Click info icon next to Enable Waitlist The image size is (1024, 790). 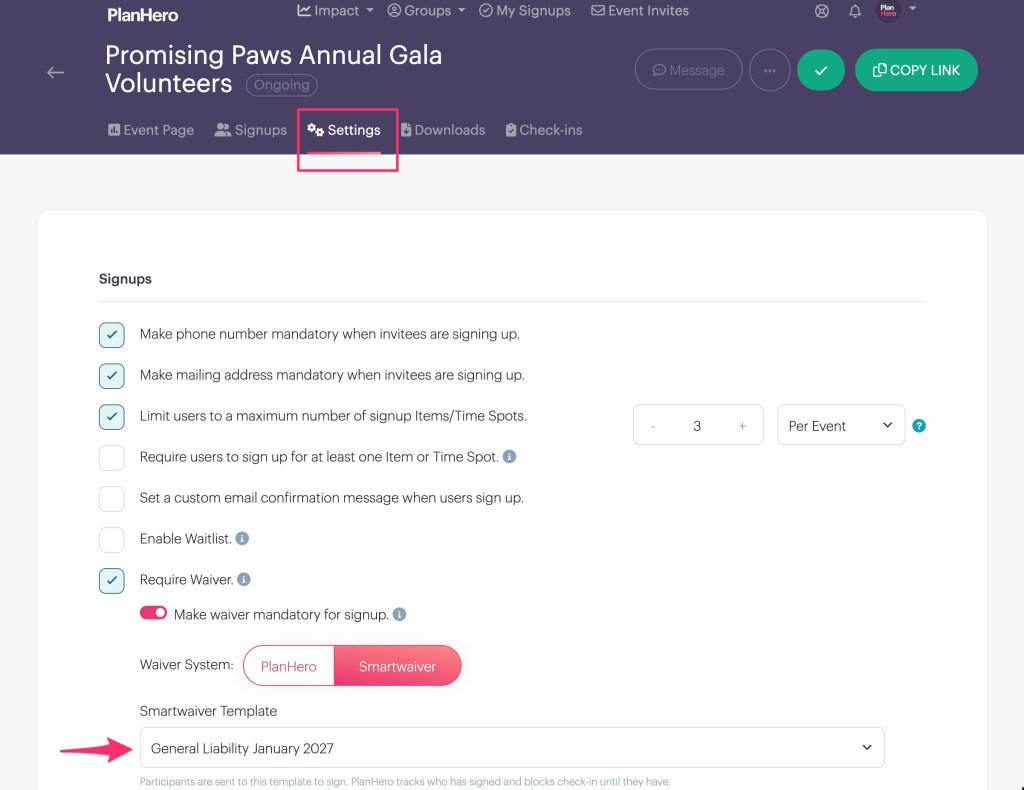242,539
